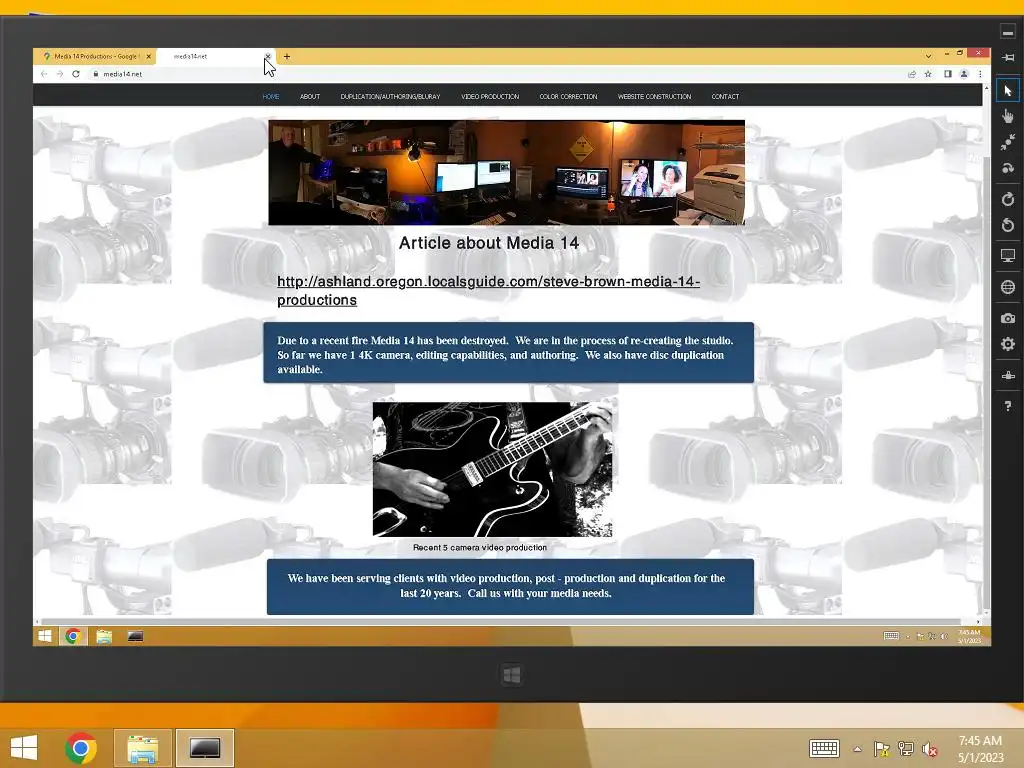Open the monitor display options icon
The width and height of the screenshot is (1024, 768).
coord(1008,256)
